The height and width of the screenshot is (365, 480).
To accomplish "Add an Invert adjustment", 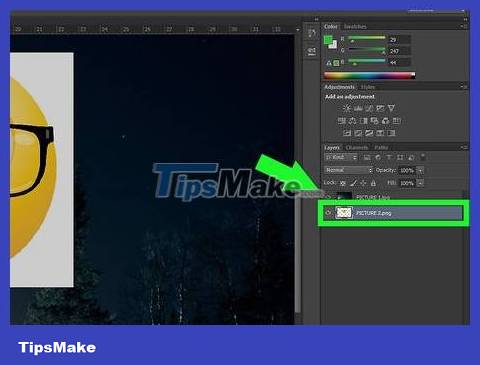I will coord(347,133).
